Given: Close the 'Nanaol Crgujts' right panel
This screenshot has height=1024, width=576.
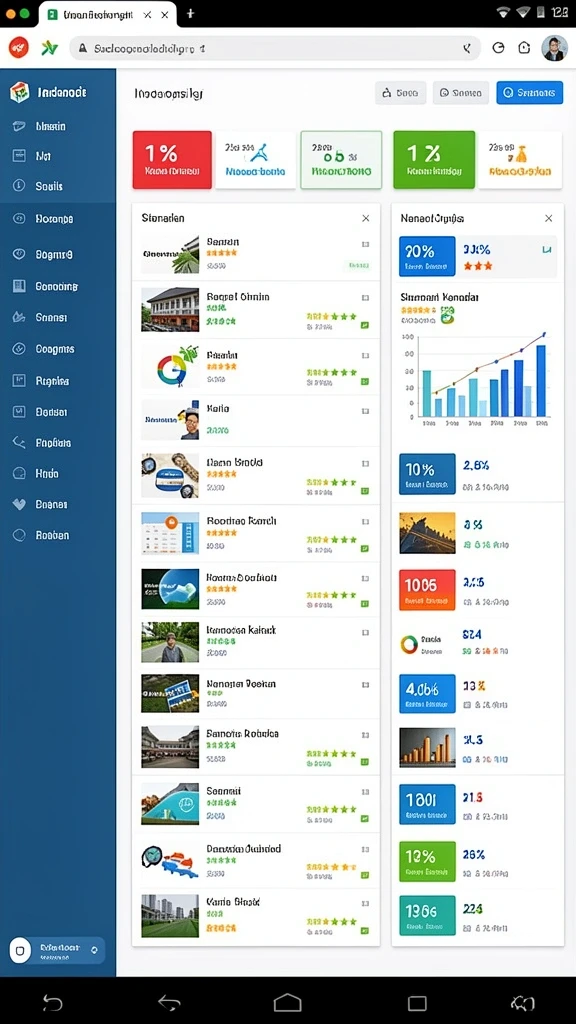Looking at the screenshot, I should pyautogui.click(x=549, y=218).
